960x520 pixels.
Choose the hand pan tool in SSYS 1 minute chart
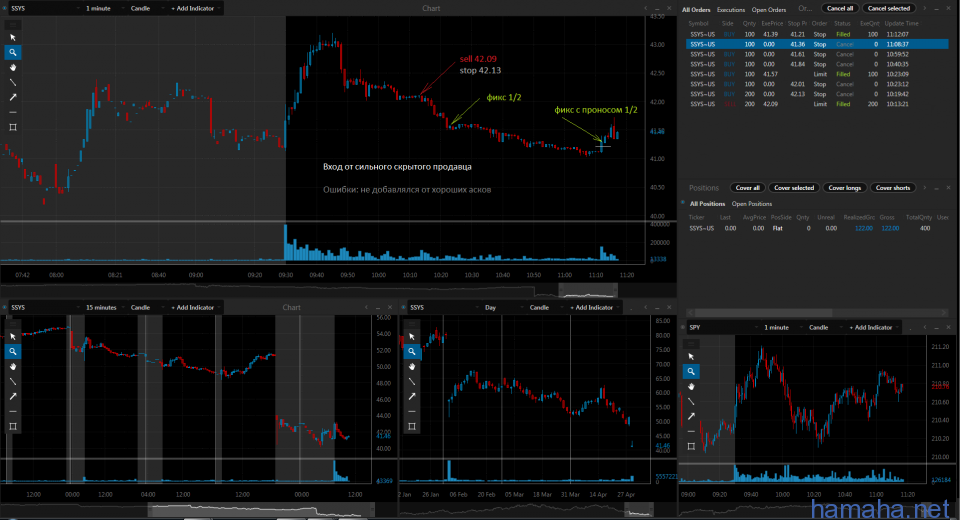(13, 67)
